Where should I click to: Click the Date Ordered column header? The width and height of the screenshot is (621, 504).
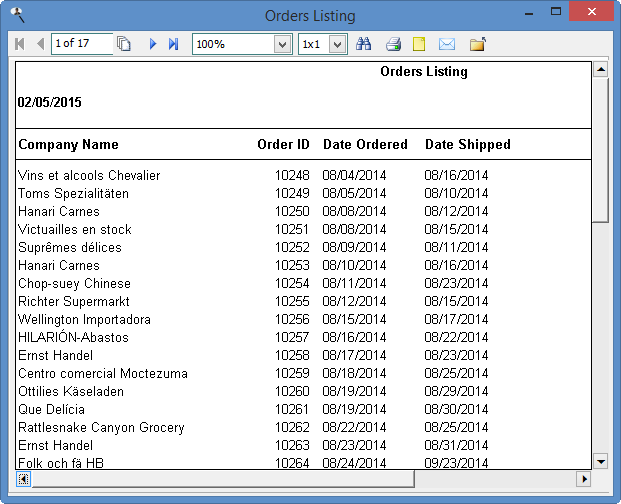[365, 145]
